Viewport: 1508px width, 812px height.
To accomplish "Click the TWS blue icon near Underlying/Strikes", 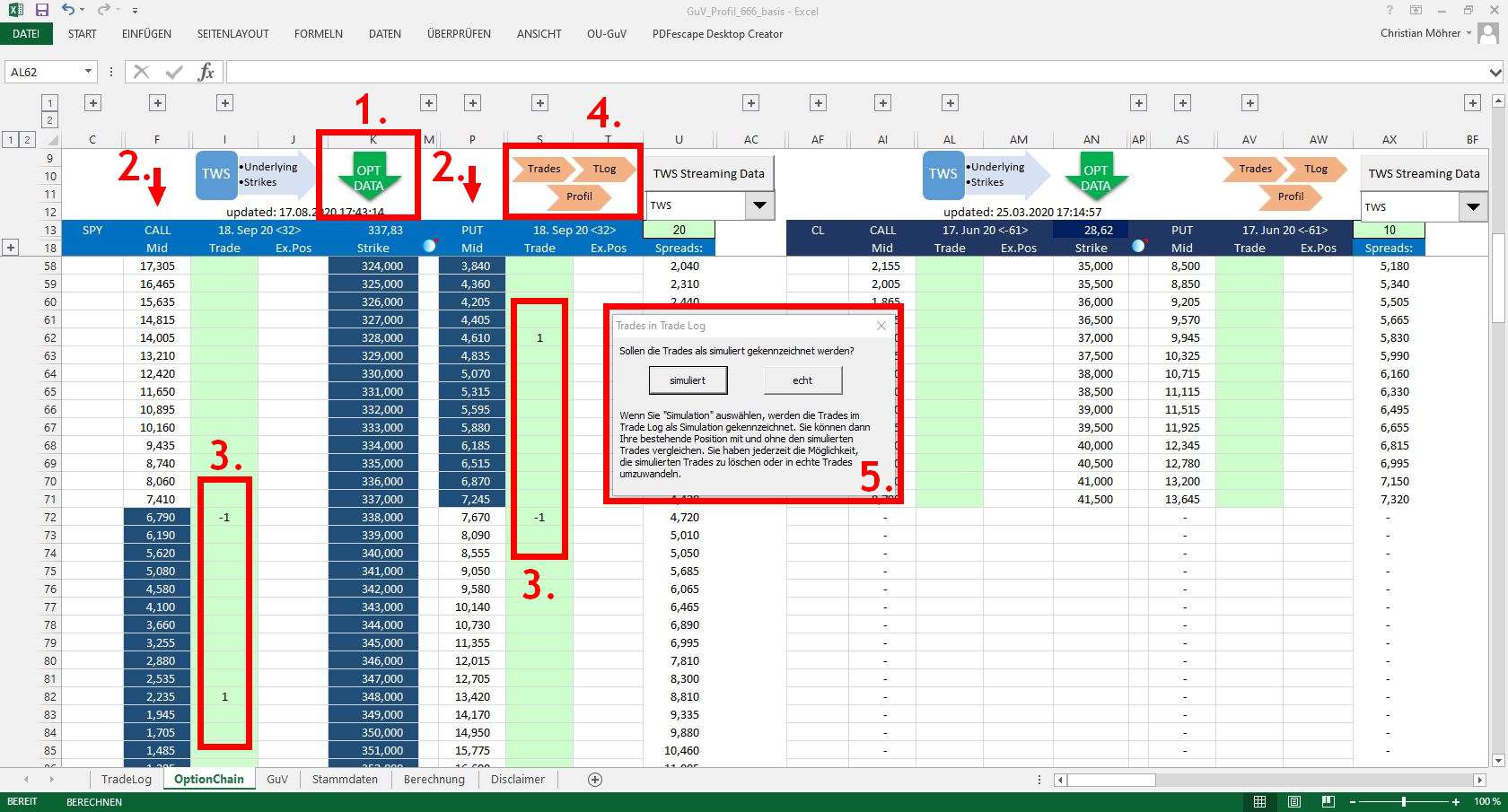I will (x=215, y=175).
